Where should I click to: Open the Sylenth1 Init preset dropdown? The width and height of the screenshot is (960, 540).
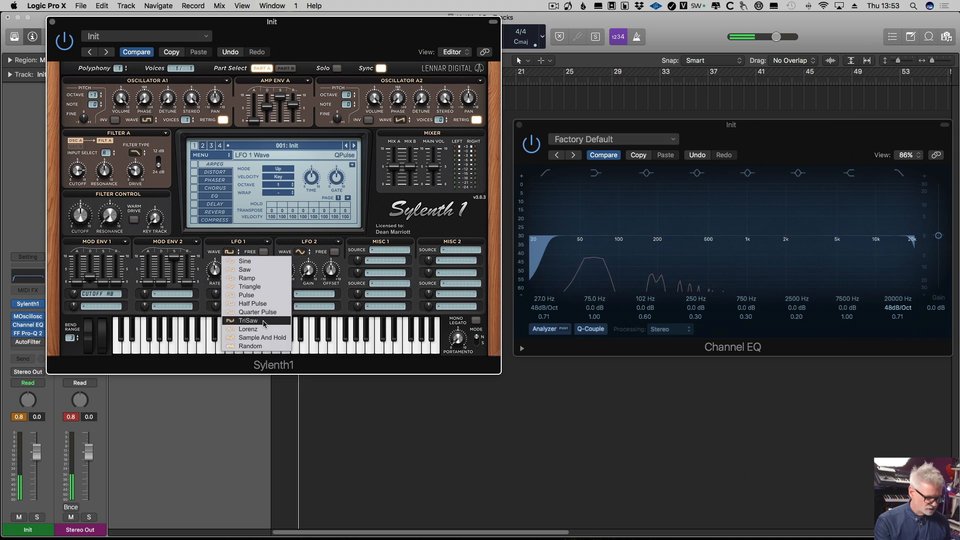click(x=147, y=36)
